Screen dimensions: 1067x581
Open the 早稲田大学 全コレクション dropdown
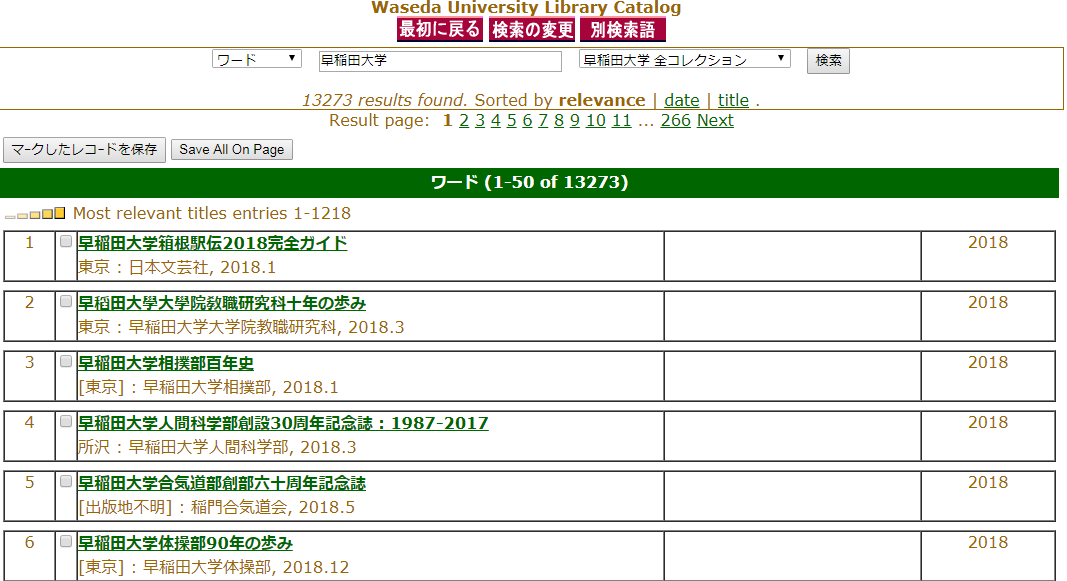pos(685,59)
